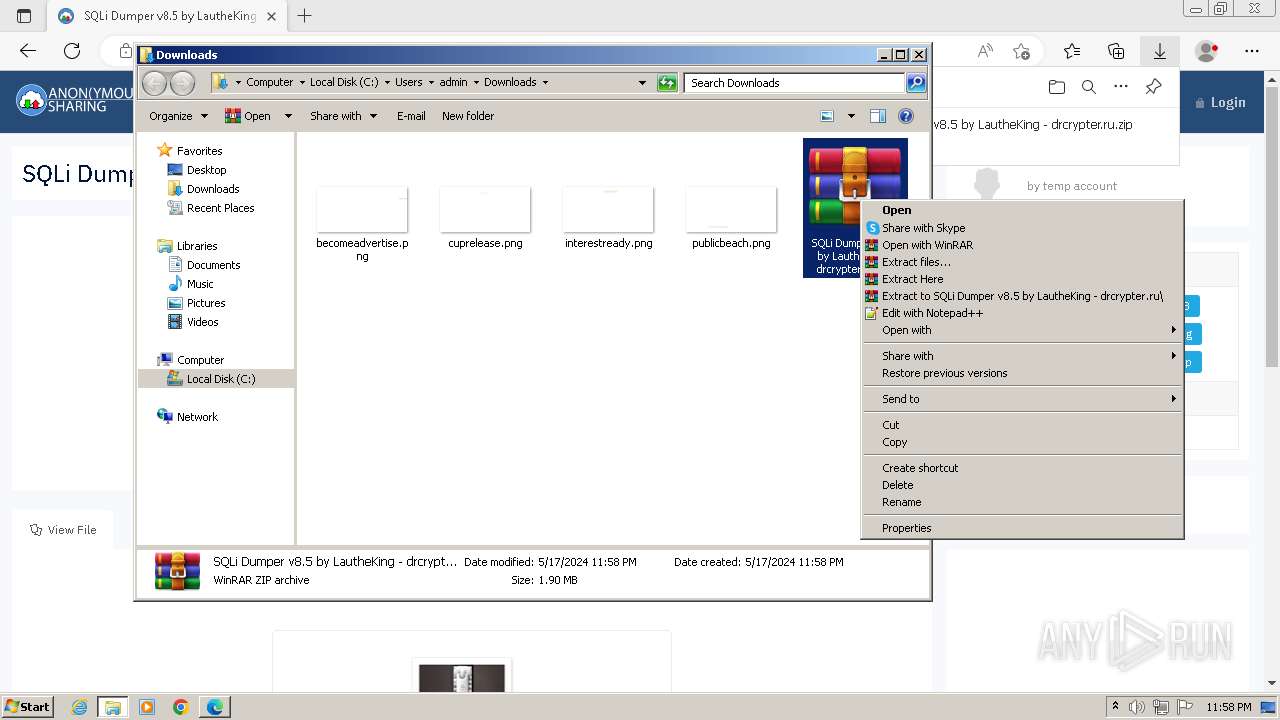Add this page to favorites star

point(1021,50)
